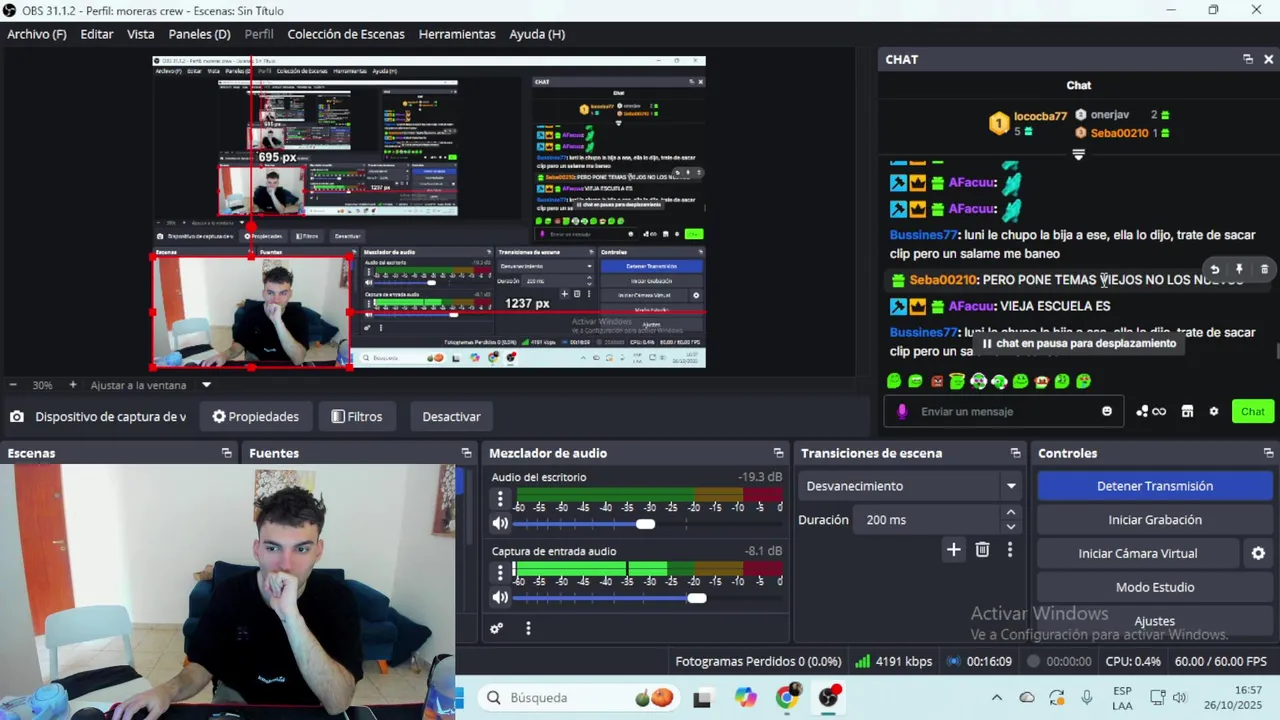Pop out the Transiciones de escena dock
Viewport: 1280px width, 720px height.
coord(1015,453)
